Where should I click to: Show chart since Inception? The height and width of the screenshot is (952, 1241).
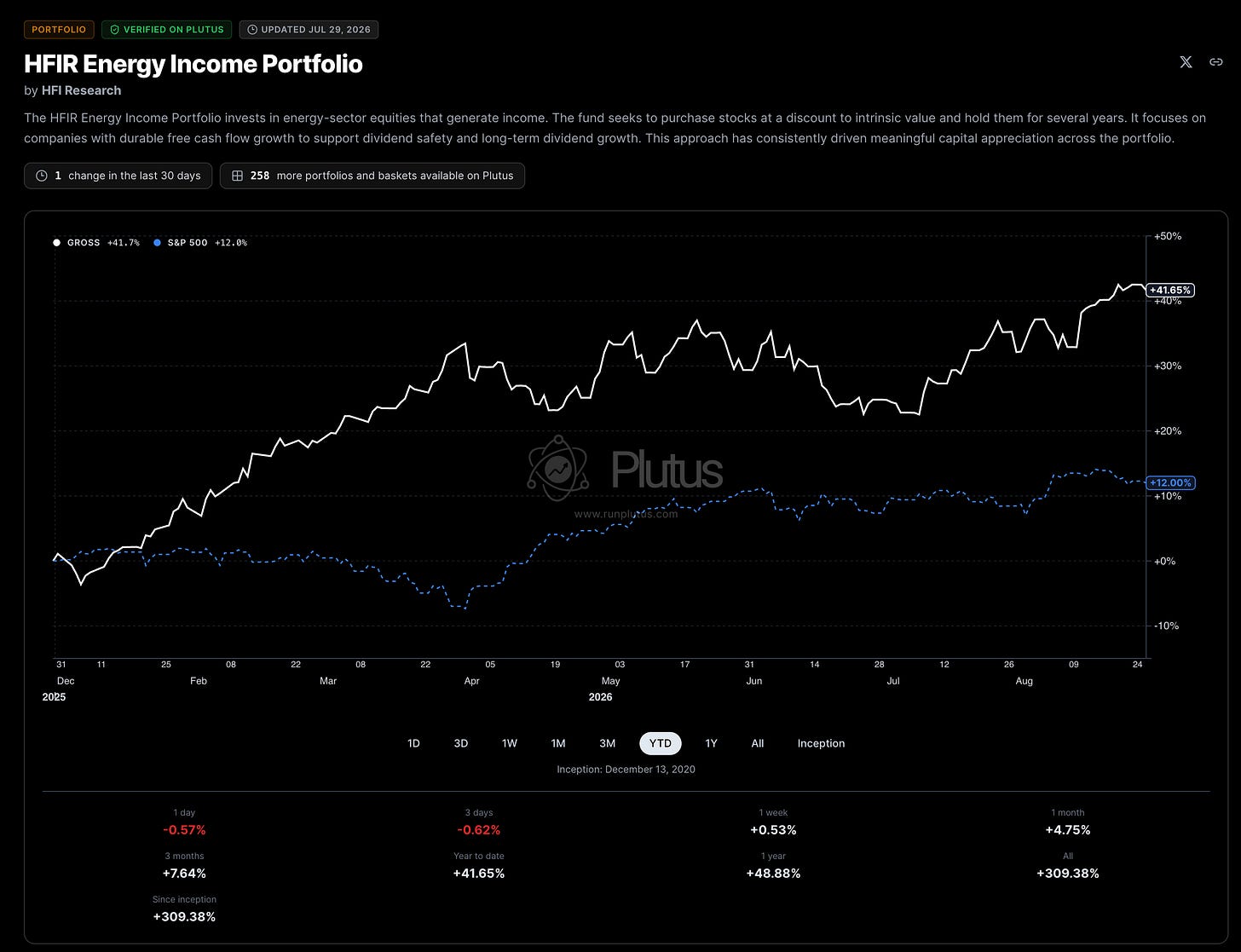[821, 743]
